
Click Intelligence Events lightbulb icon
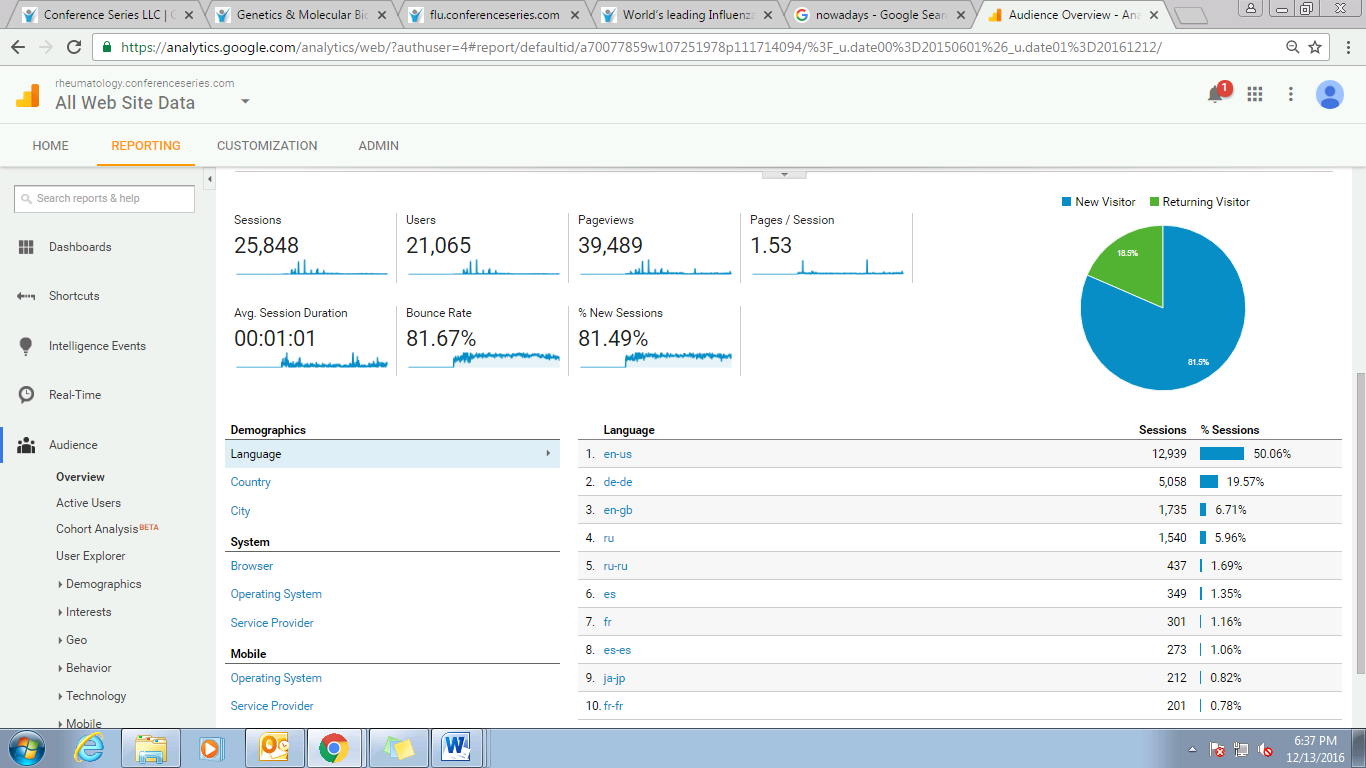tap(26, 346)
